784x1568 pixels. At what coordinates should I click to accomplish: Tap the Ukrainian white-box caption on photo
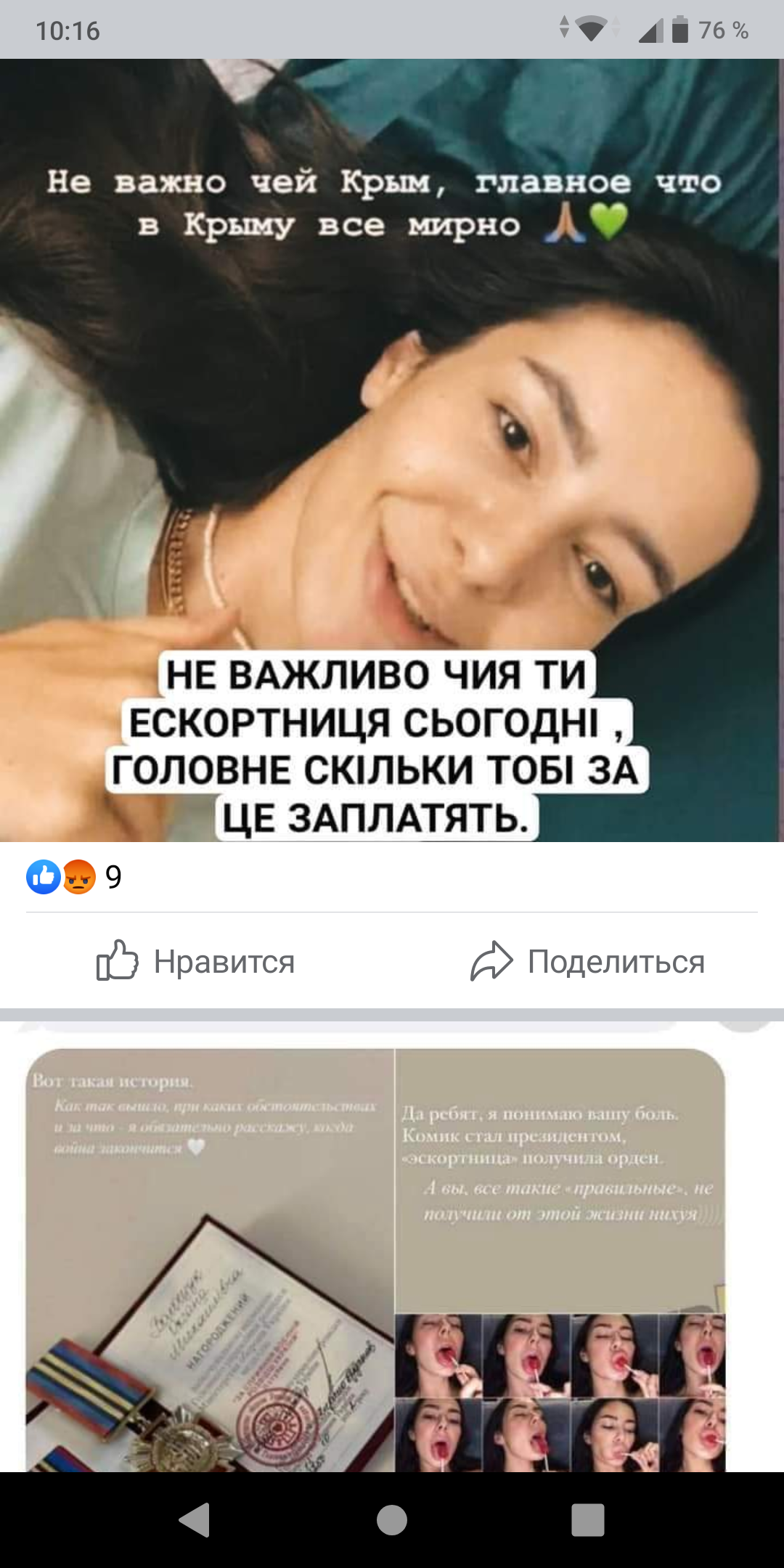376,746
